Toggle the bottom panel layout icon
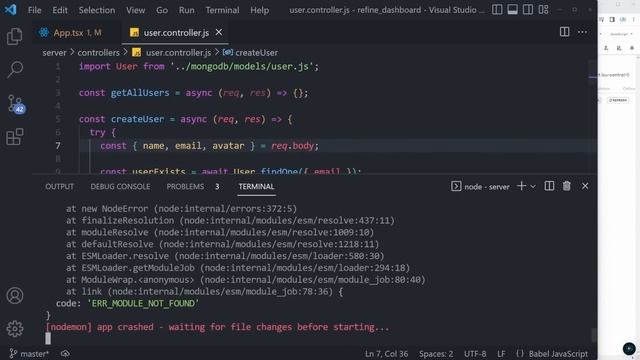The width and height of the screenshot is (640, 360). click(x=512, y=9)
